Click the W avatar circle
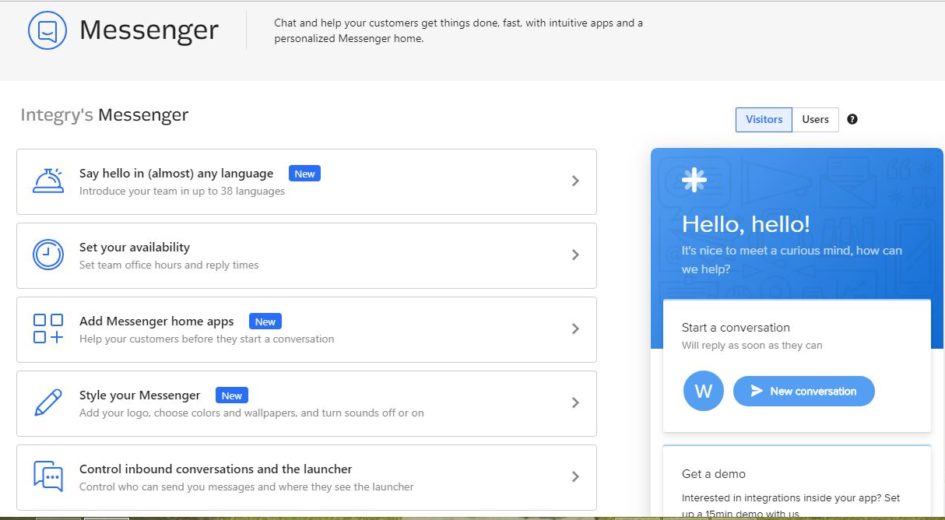The image size is (945, 520). coord(703,391)
